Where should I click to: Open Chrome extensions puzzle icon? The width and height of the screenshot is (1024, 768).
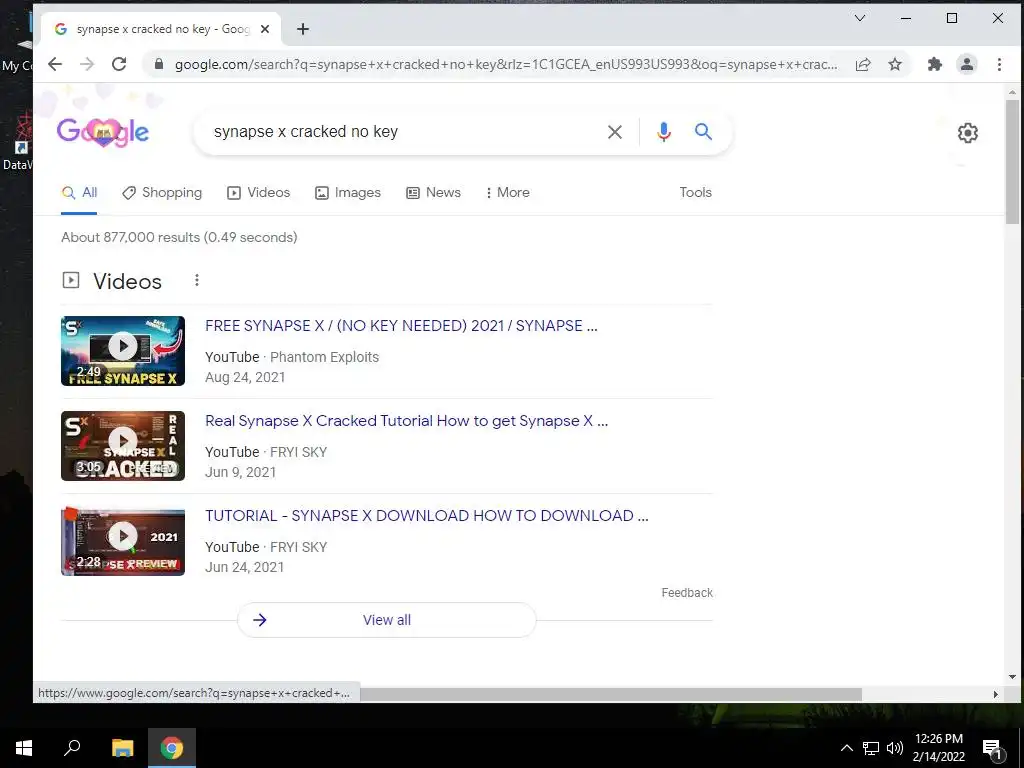tap(935, 64)
